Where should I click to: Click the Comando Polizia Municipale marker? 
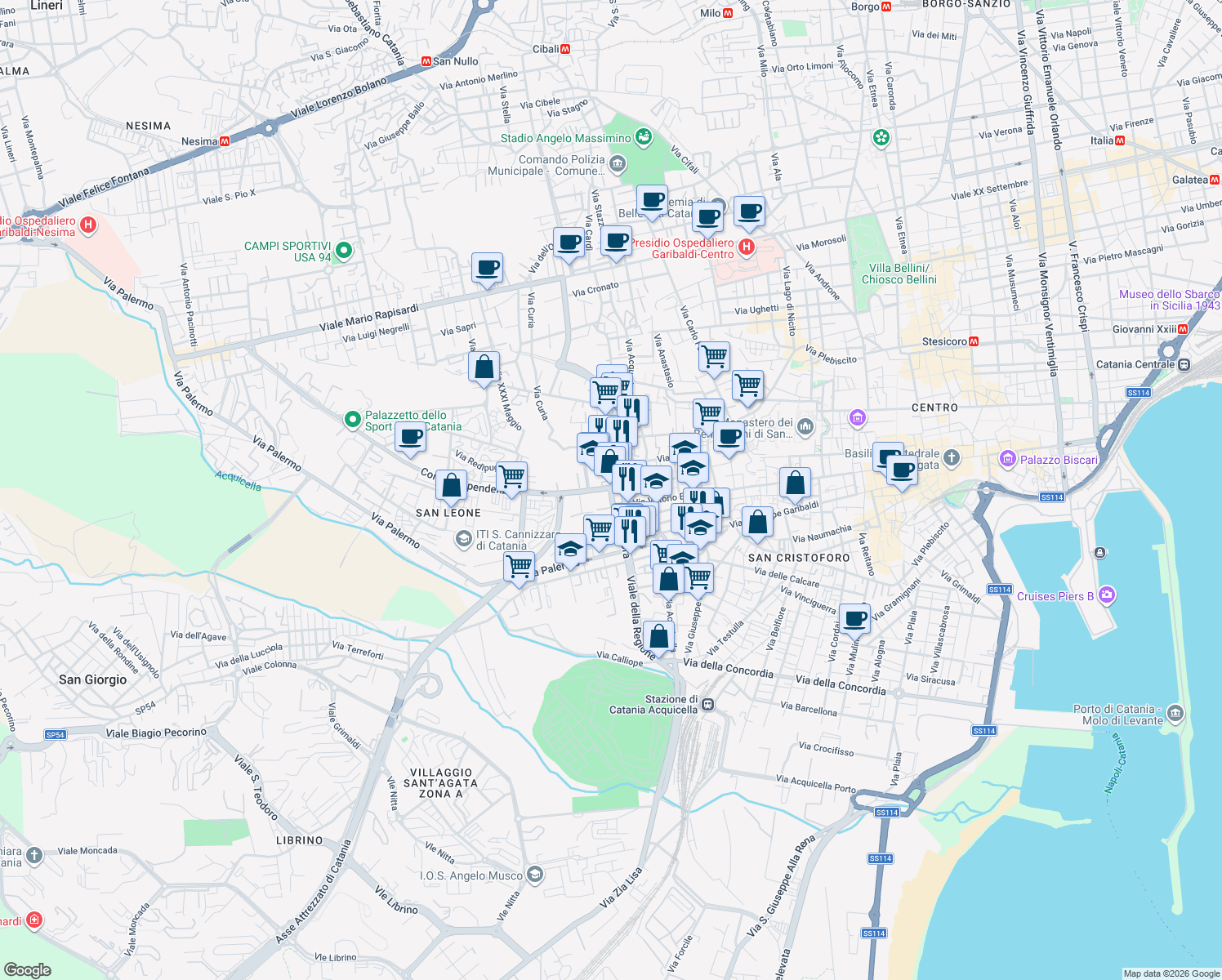tap(617, 165)
